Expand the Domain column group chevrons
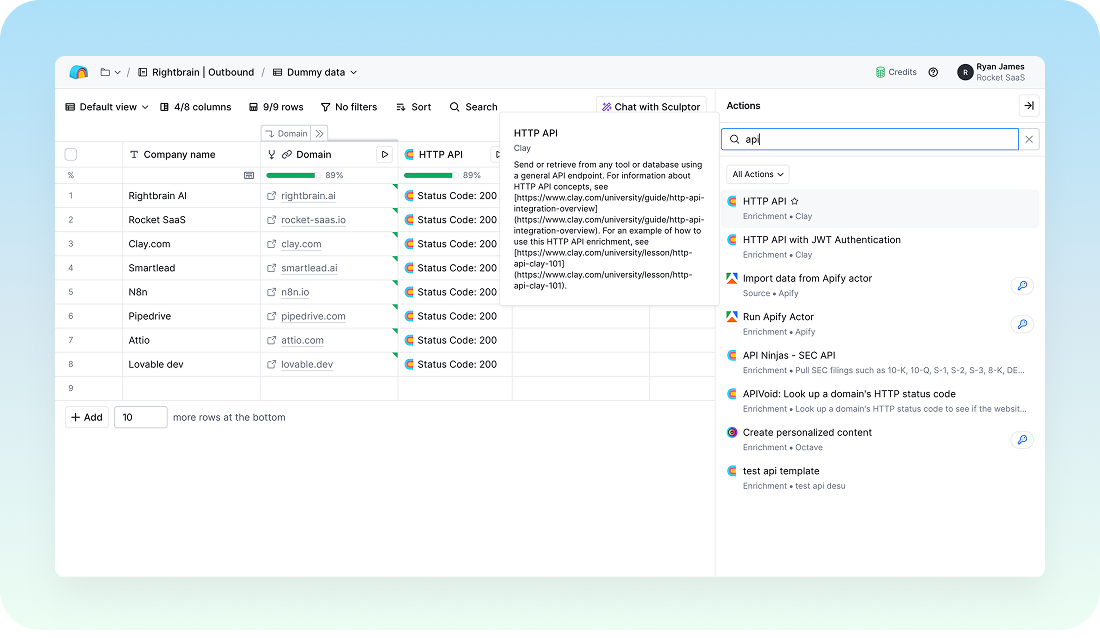 tap(319, 133)
